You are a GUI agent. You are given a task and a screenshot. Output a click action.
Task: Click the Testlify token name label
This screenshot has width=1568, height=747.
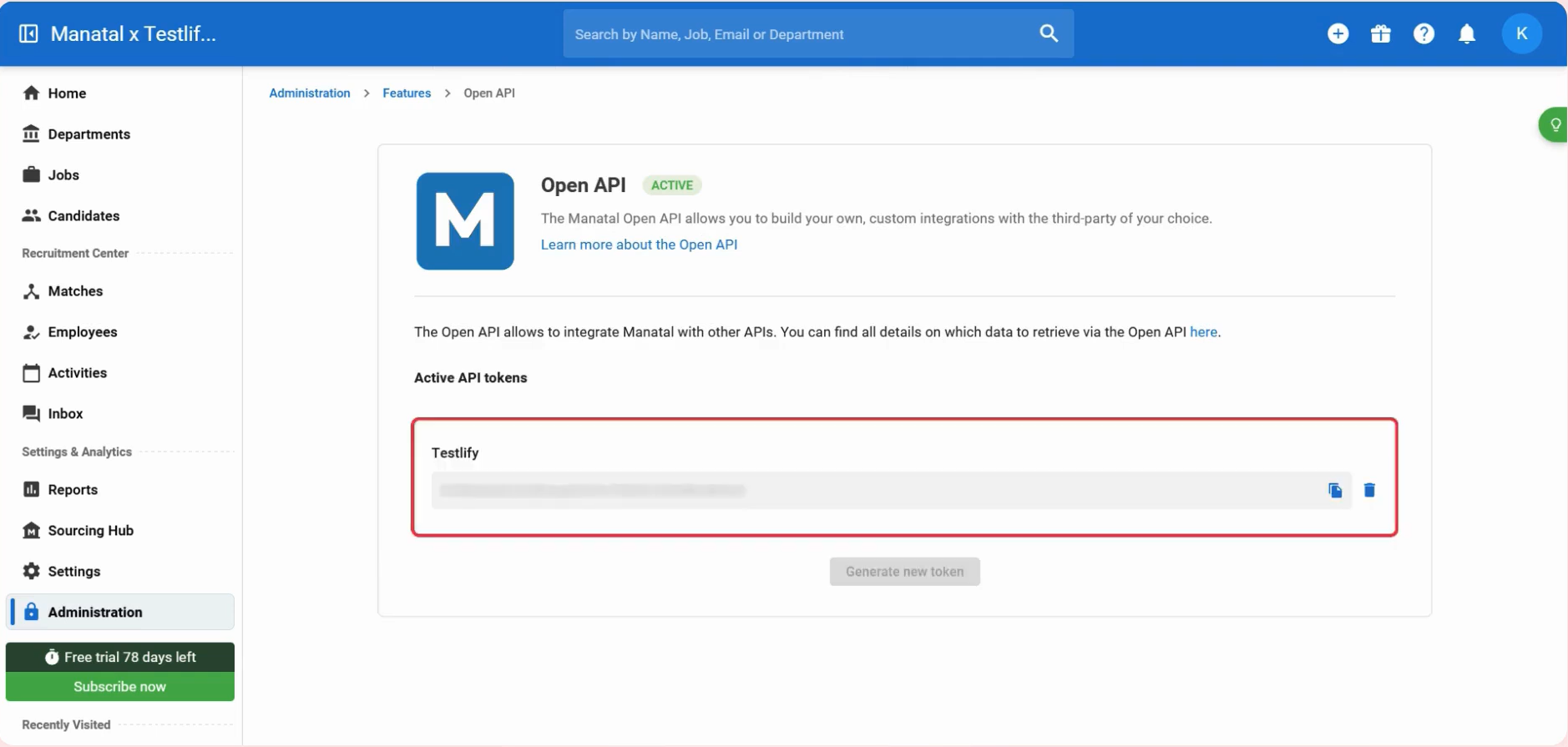(455, 453)
